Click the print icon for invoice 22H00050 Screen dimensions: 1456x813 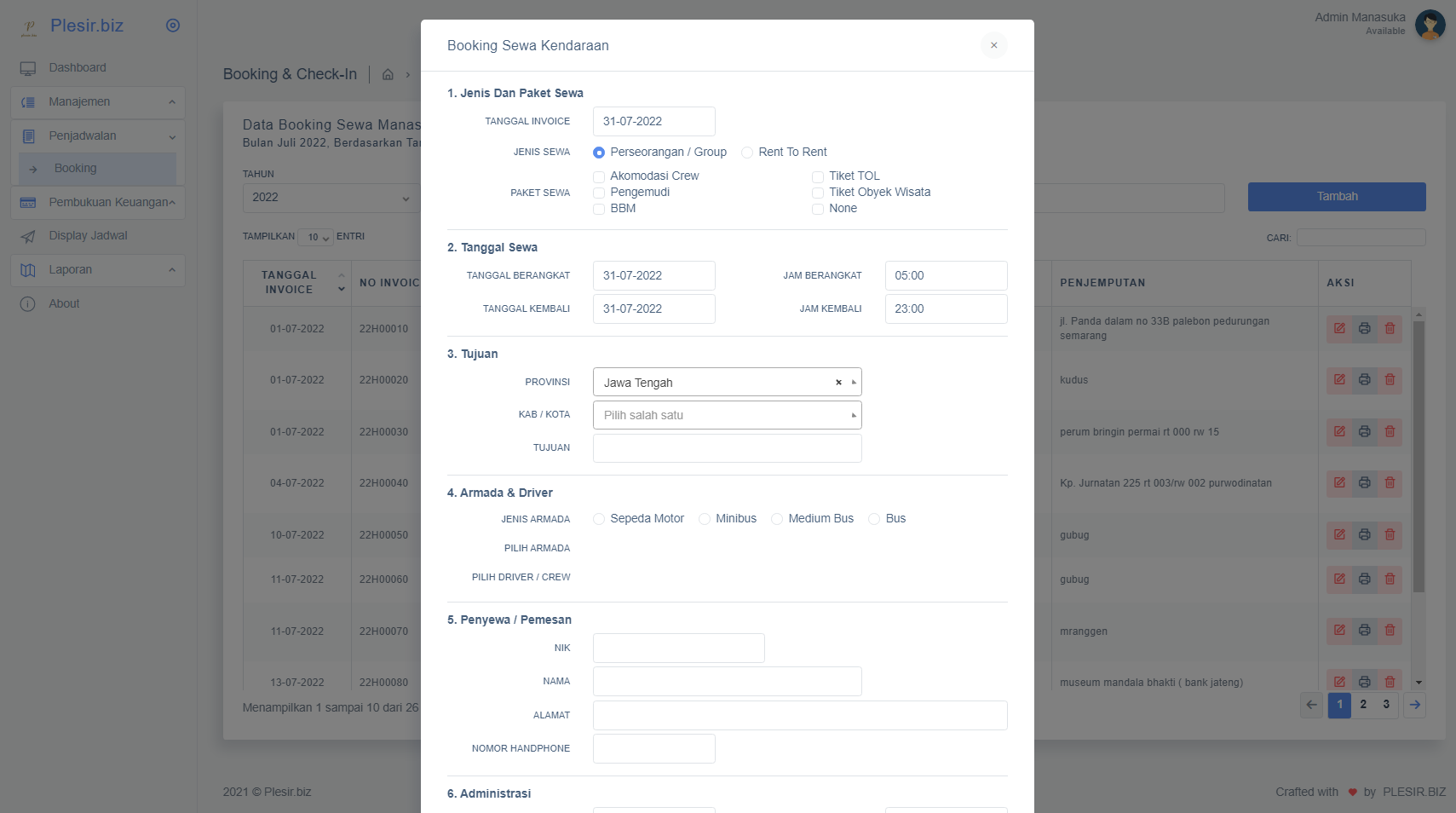click(x=1365, y=534)
